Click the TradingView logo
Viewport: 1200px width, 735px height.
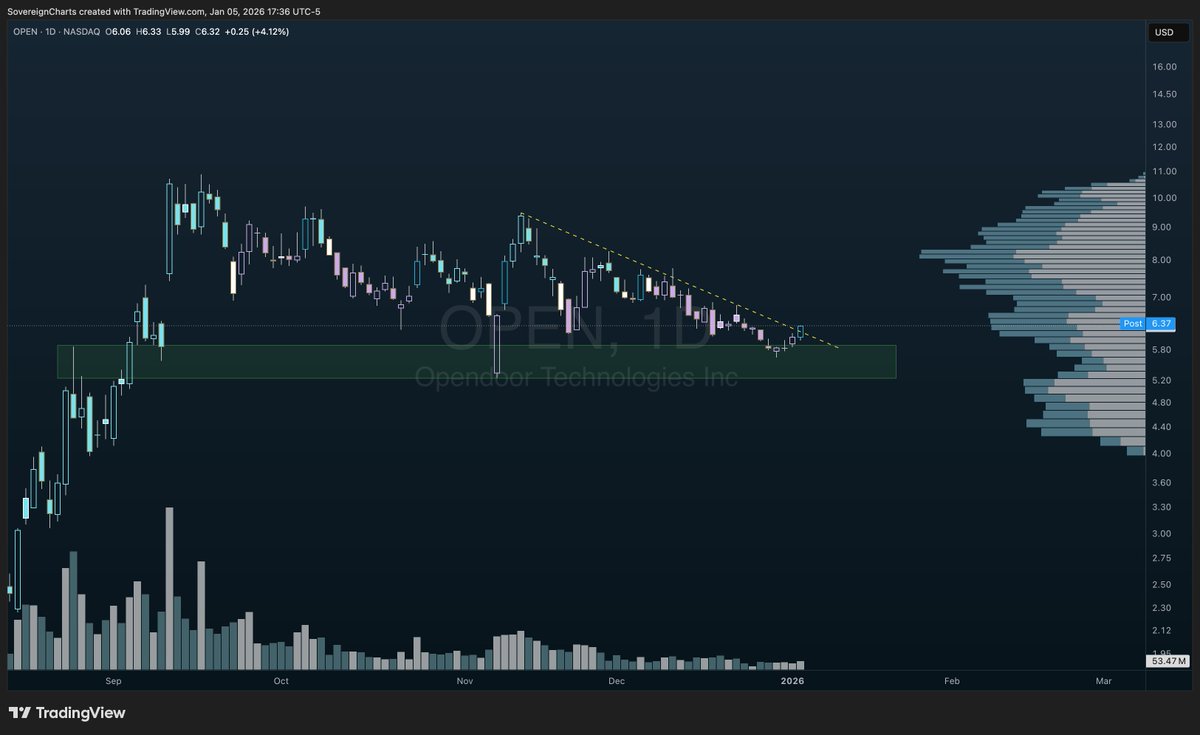pyautogui.click(x=67, y=713)
